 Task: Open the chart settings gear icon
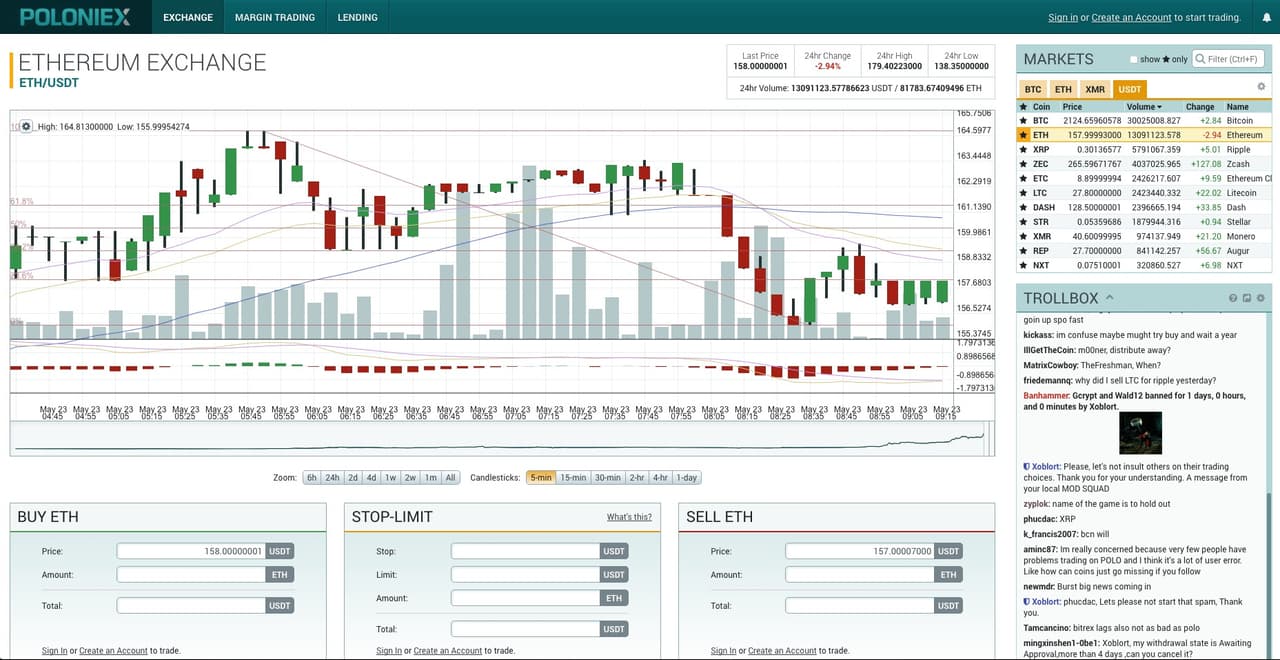tap(26, 127)
